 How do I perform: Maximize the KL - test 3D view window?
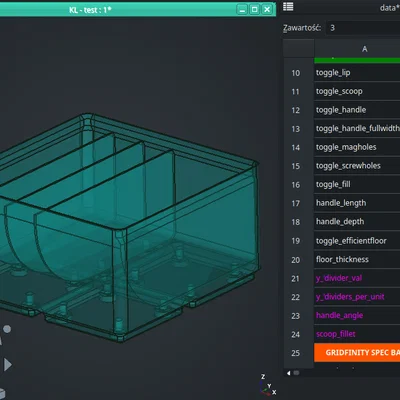255,9
